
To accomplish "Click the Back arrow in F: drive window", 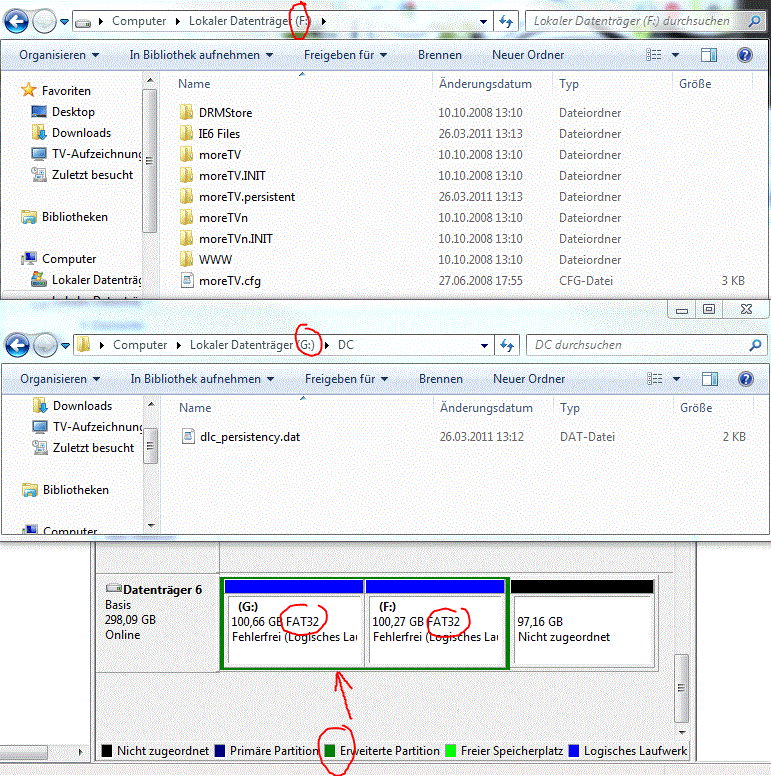I will (x=16, y=21).
